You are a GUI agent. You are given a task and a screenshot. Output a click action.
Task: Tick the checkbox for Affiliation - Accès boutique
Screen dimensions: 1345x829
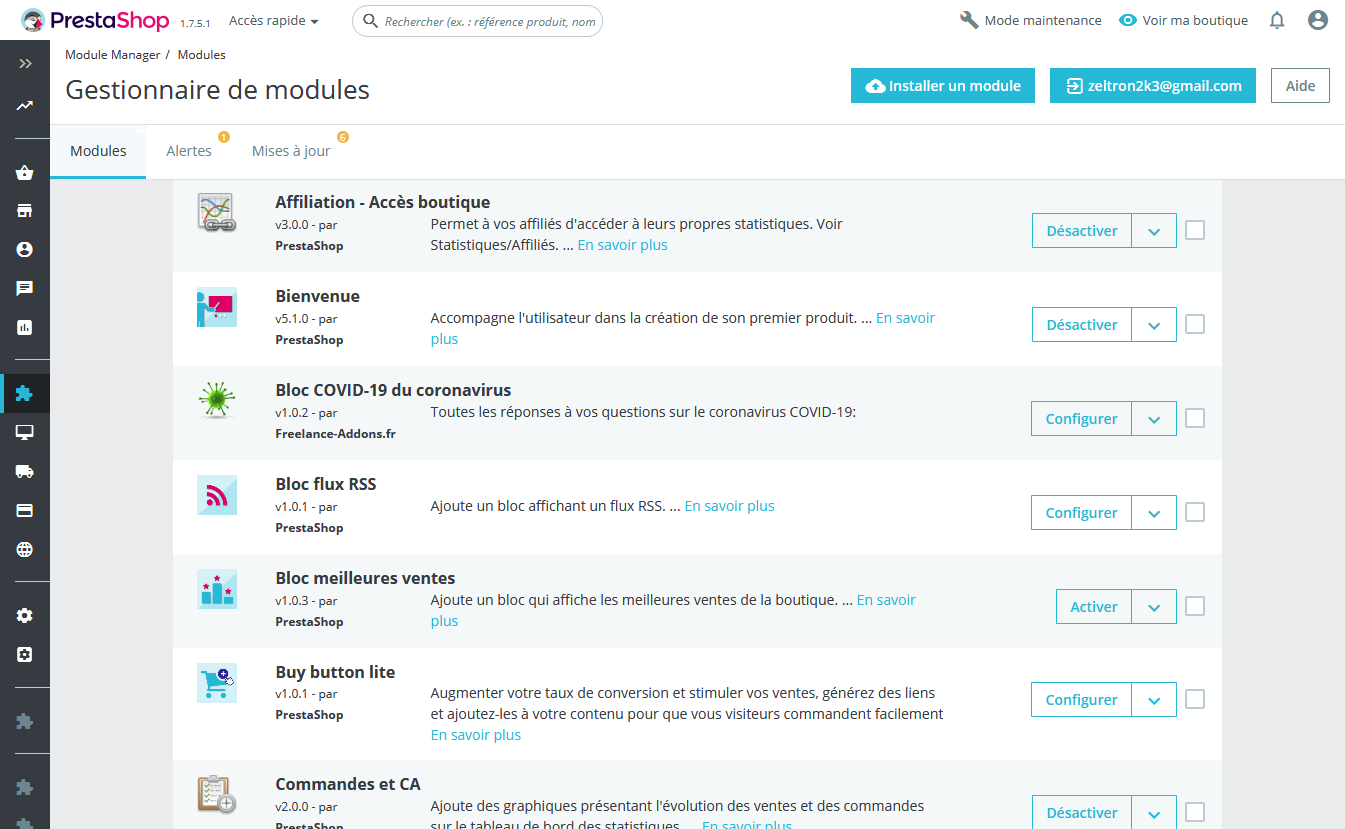(x=1195, y=230)
